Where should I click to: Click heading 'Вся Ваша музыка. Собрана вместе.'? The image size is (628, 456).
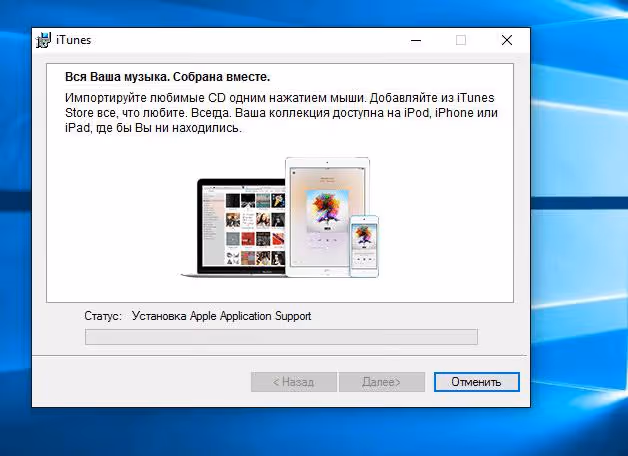click(167, 76)
